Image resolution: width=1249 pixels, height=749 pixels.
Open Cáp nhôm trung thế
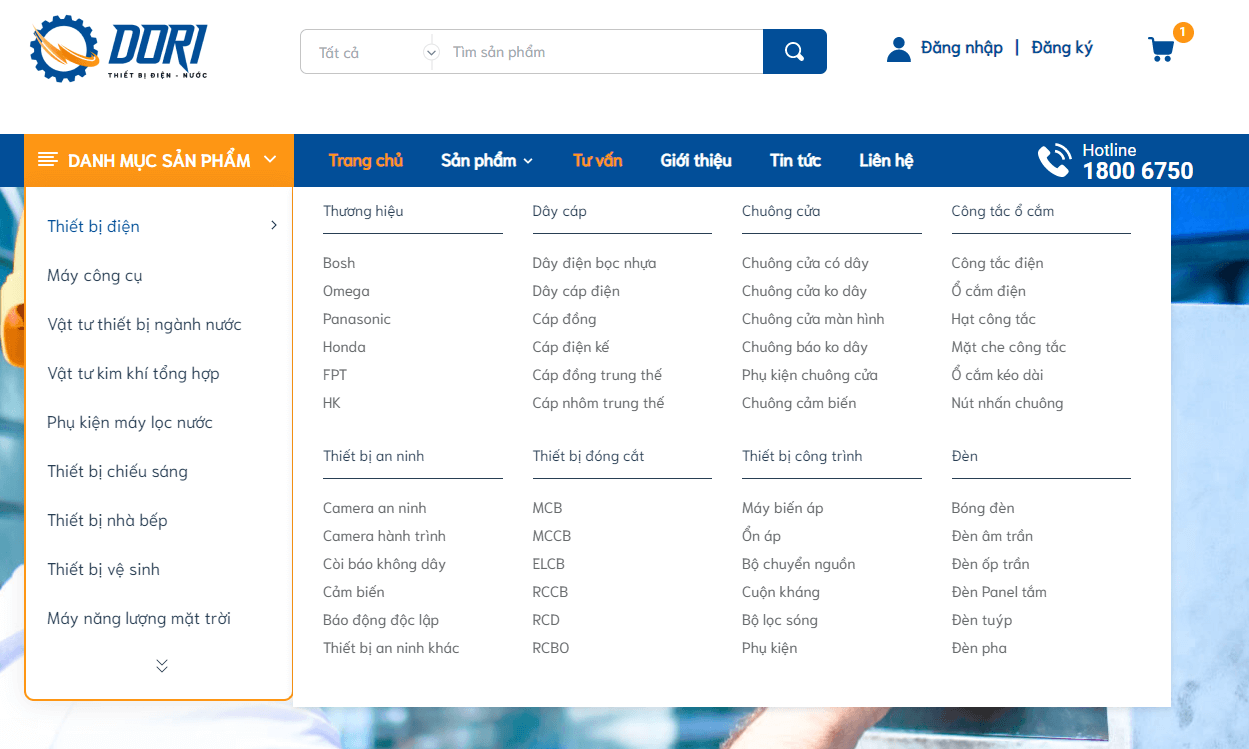click(x=598, y=403)
